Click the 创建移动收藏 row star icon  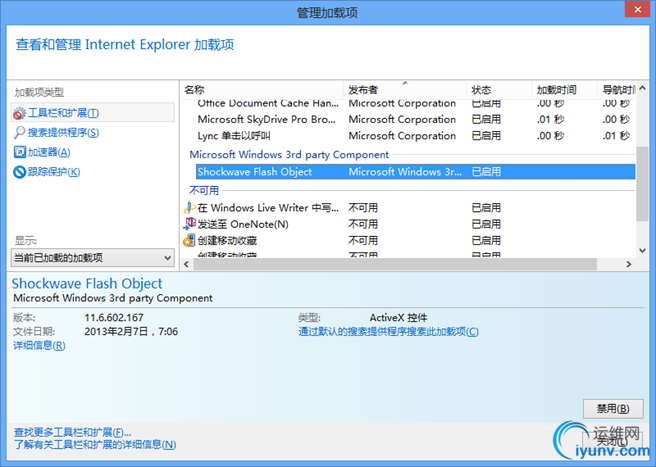[190, 240]
